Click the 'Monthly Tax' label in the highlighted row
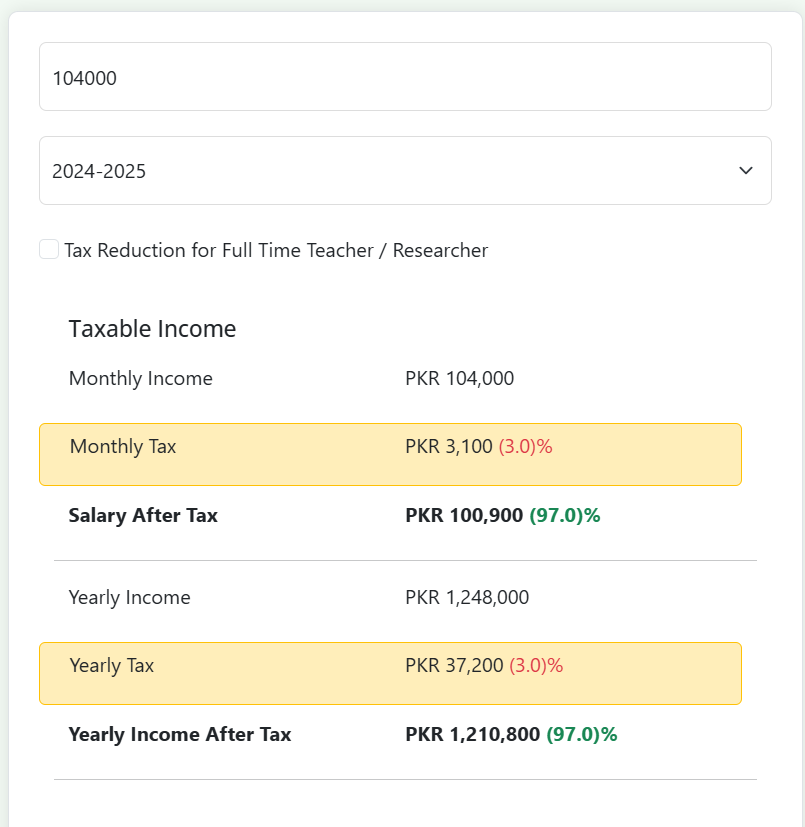The height and width of the screenshot is (827, 805). (123, 447)
